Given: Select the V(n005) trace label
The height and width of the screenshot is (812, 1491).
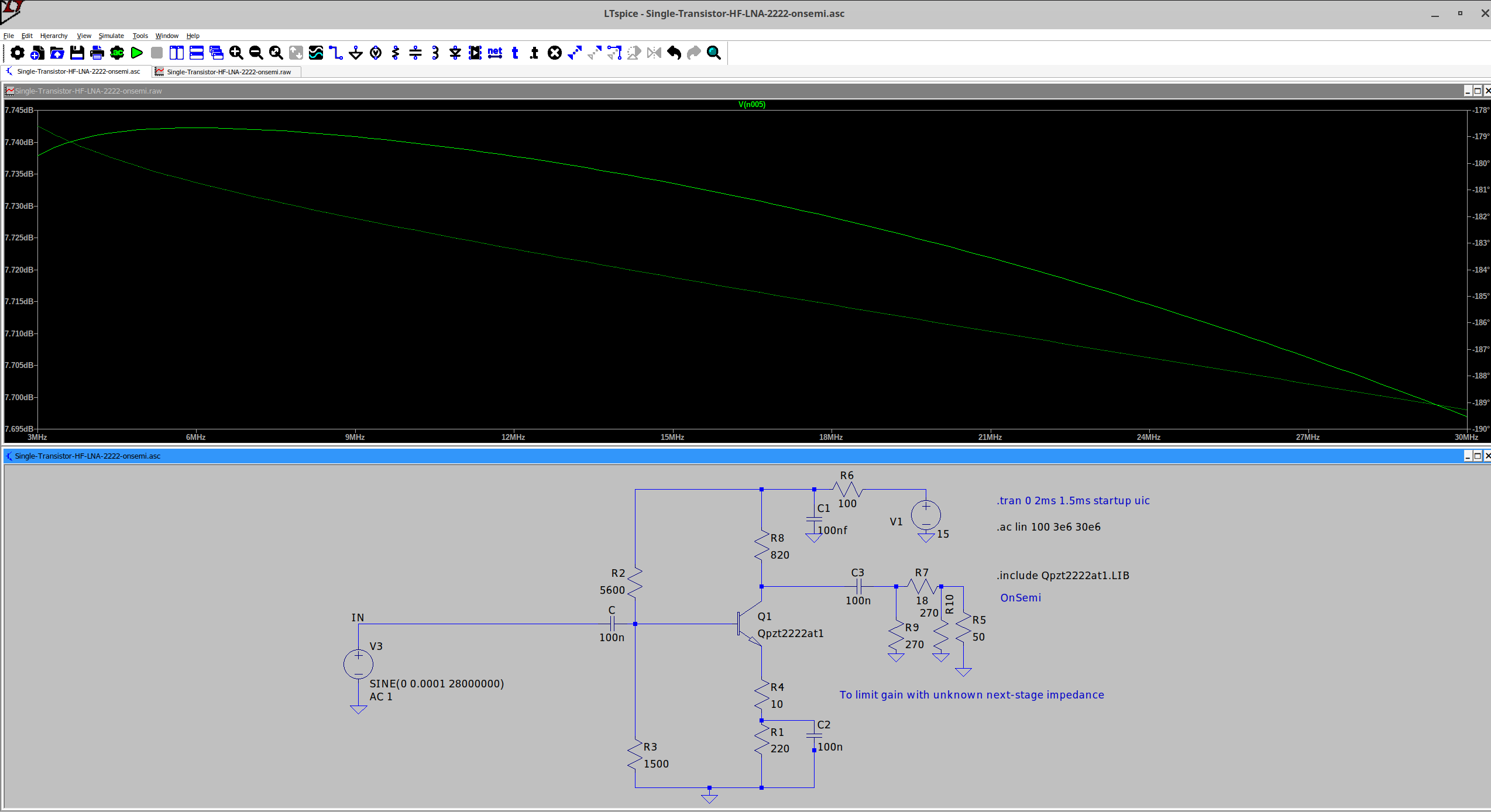Looking at the screenshot, I should [751, 105].
